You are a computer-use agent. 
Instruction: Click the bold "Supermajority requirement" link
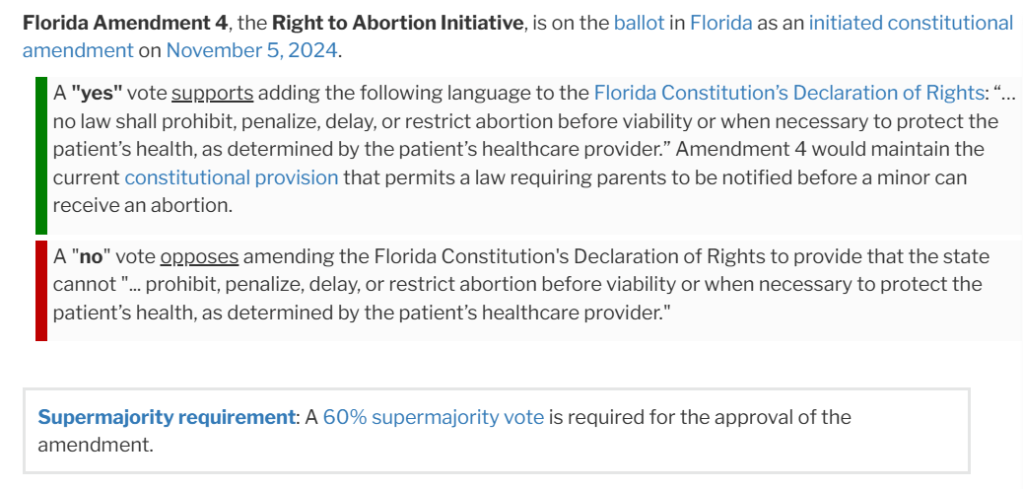pyautogui.click(x=166, y=417)
